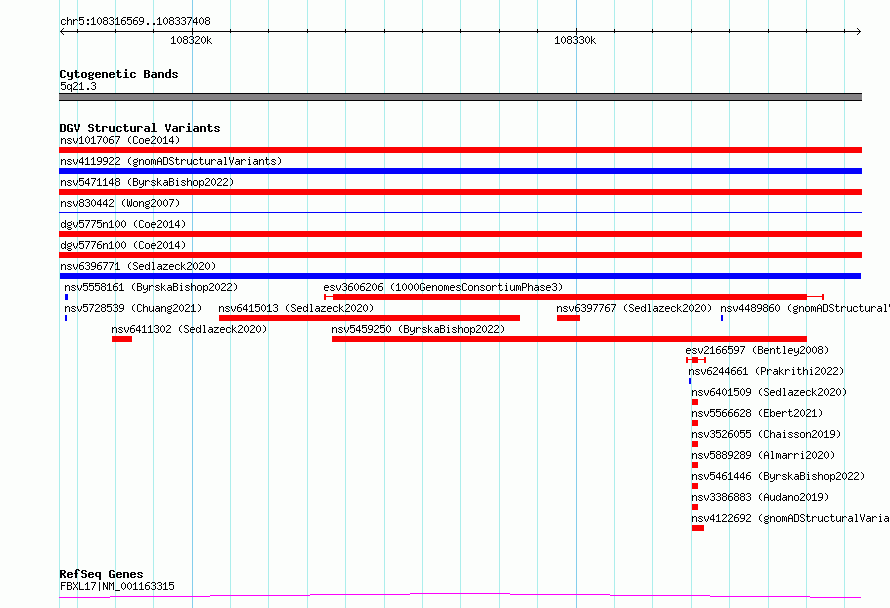Click the esv2166597 red glyph
The image size is (890, 608).
pyautogui.click(x=696, y=360)
